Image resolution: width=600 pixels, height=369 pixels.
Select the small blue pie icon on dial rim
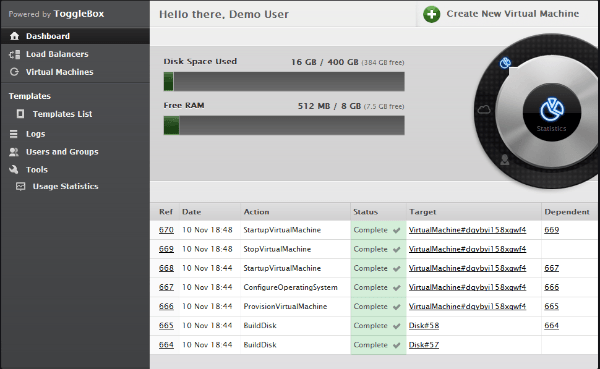pyautogui.click(x=505, y=63)
